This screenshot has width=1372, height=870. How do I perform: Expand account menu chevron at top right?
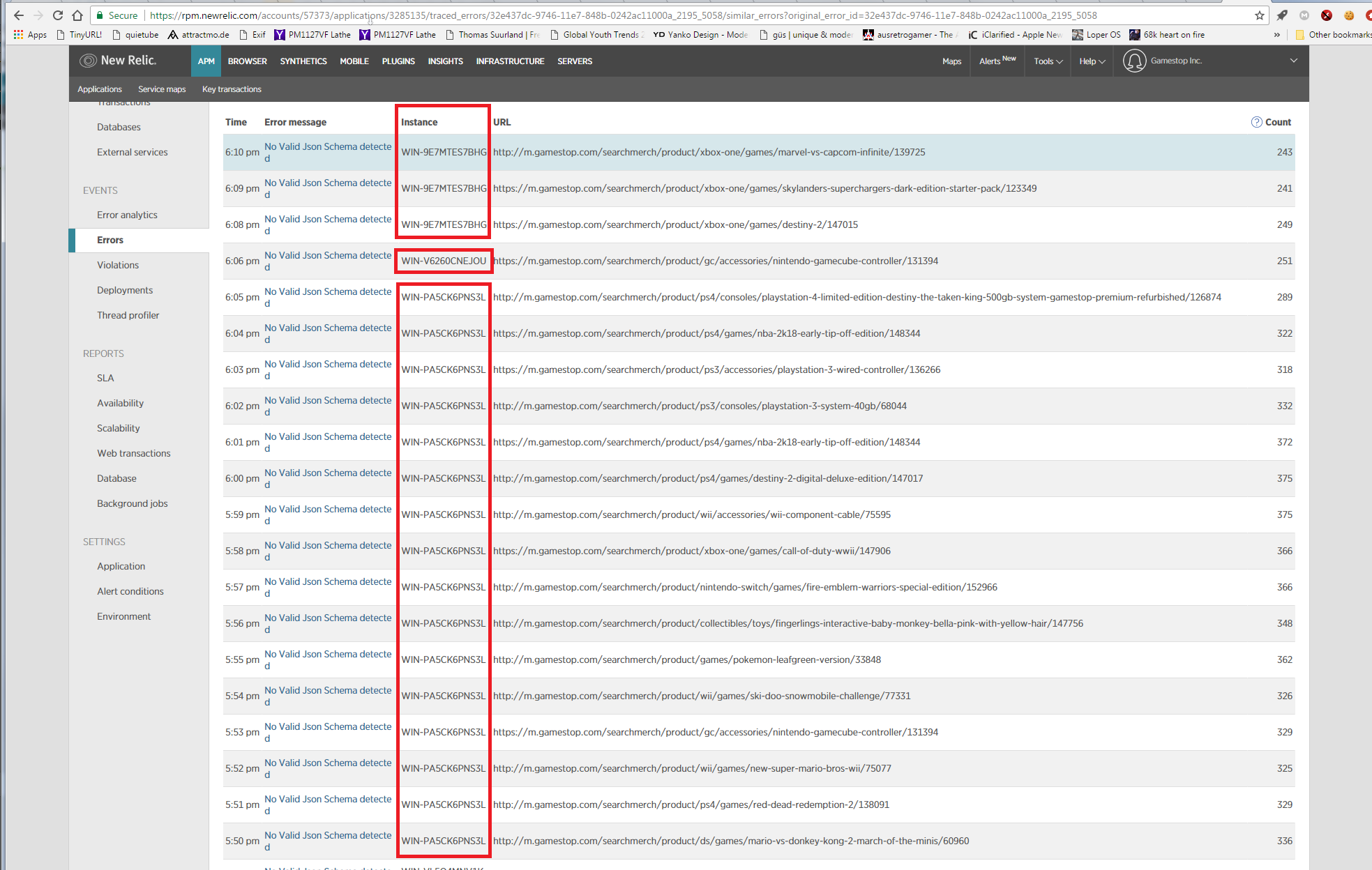(x=1294, y=61)
